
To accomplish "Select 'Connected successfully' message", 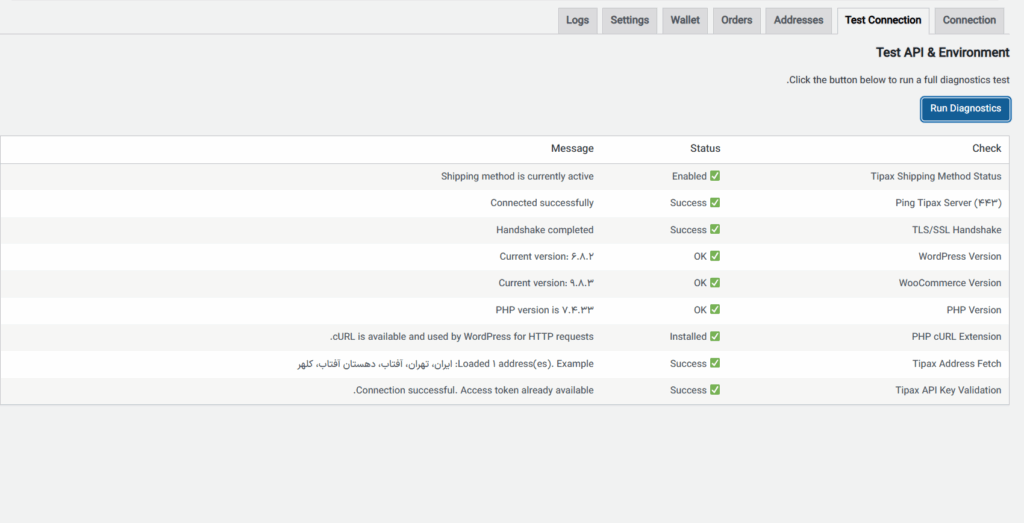I will coord(542,203).
